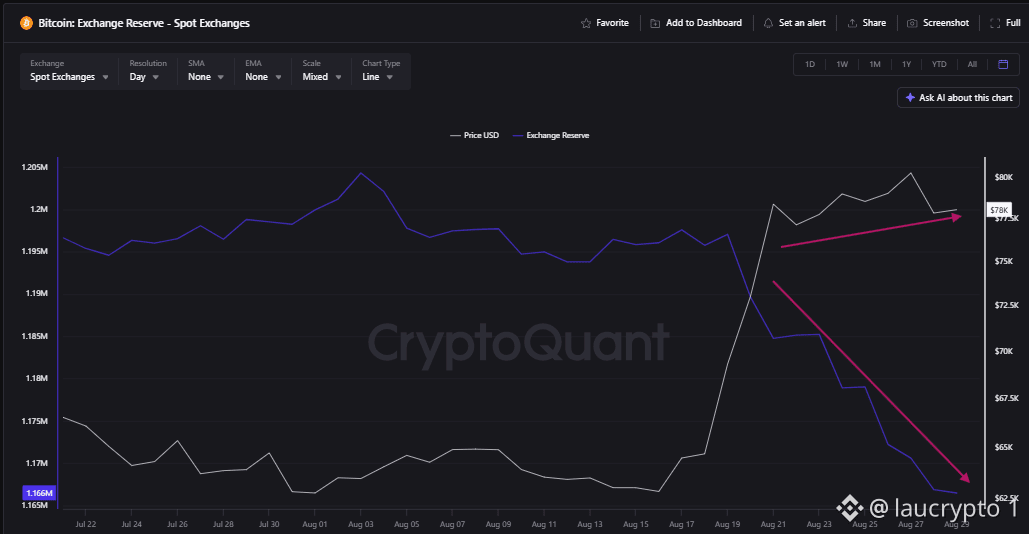Image resolution: width=1029 pixels, height=534 pixels.
Task: Click the $78K price value tag
Action: coord(999,210)
